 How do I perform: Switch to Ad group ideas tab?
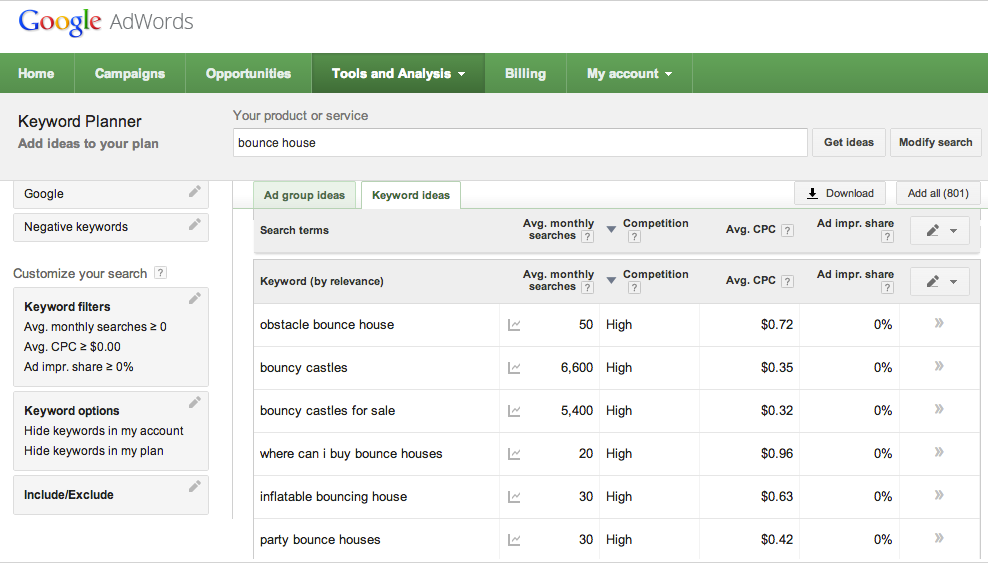pyautogui.click(x=304, y=195)
